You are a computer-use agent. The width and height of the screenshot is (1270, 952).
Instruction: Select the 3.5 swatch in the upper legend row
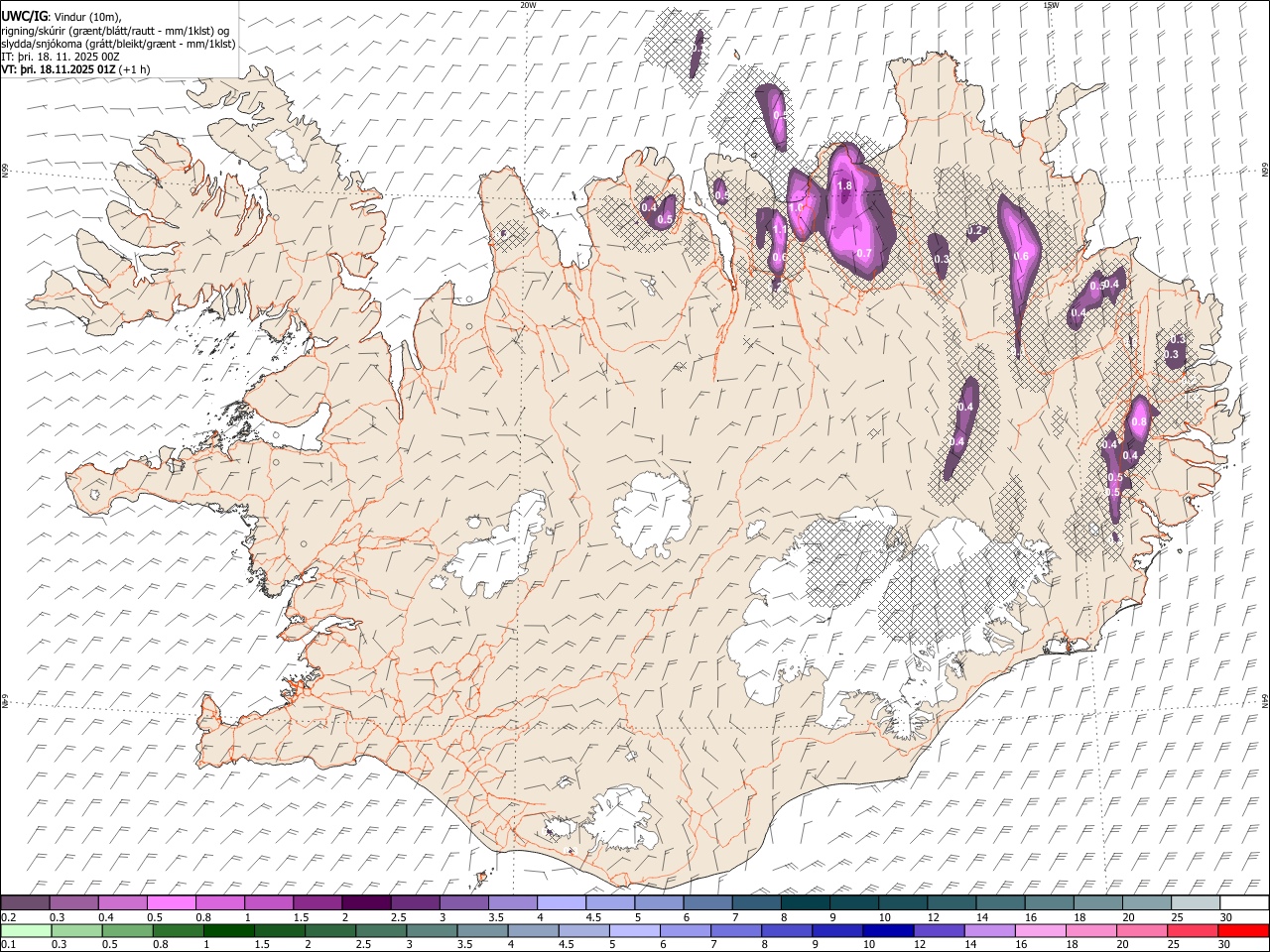[512, 903]
